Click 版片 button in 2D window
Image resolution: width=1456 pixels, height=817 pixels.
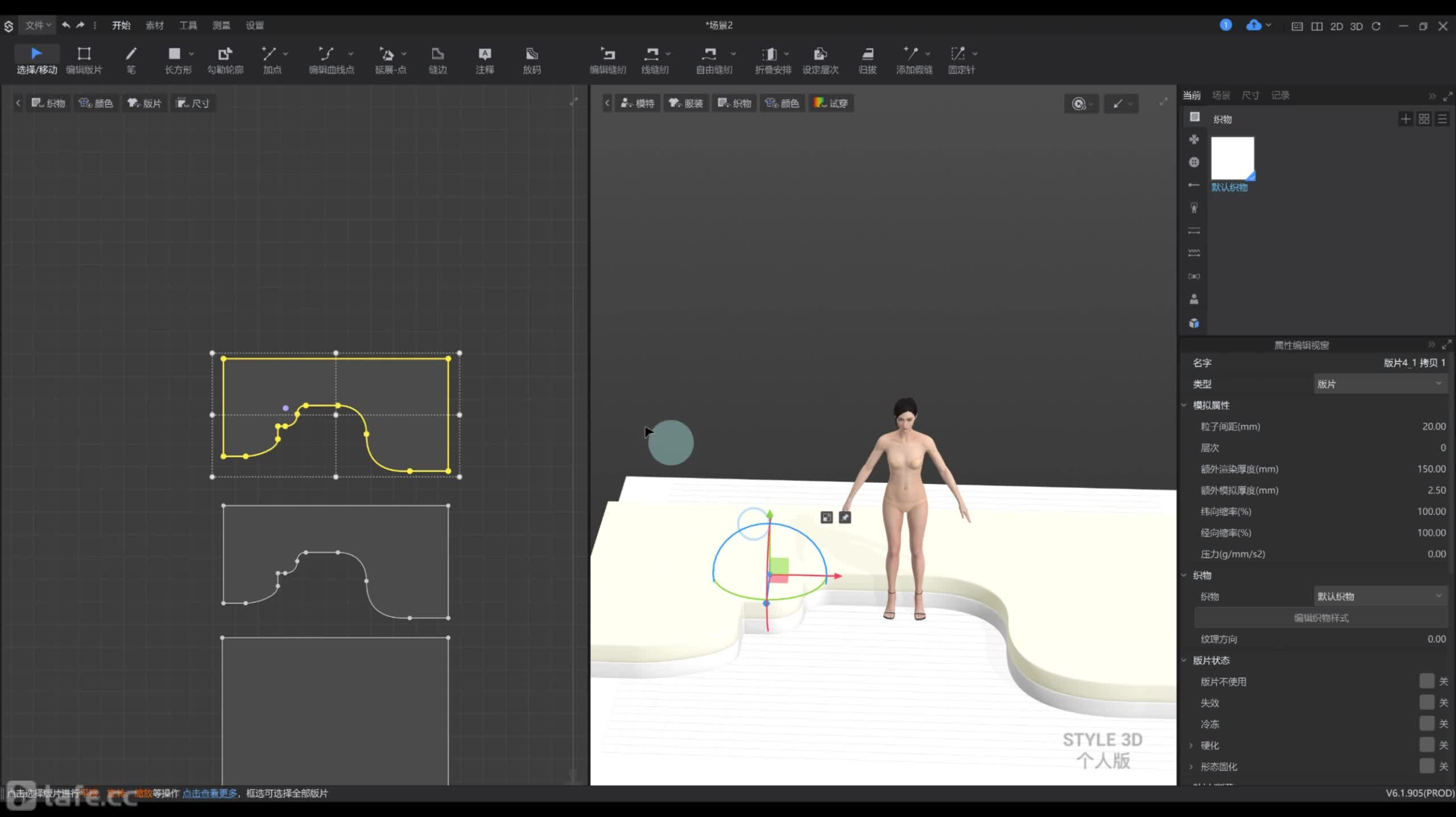click(144, 103)
